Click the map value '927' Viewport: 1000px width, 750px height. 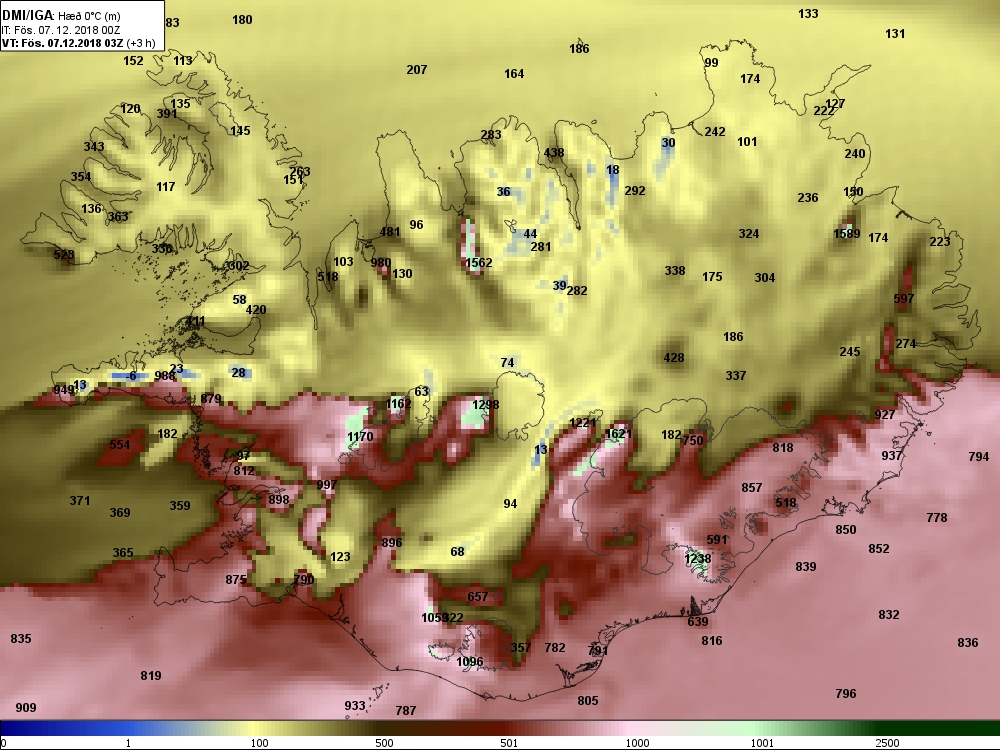pos(885,415)
